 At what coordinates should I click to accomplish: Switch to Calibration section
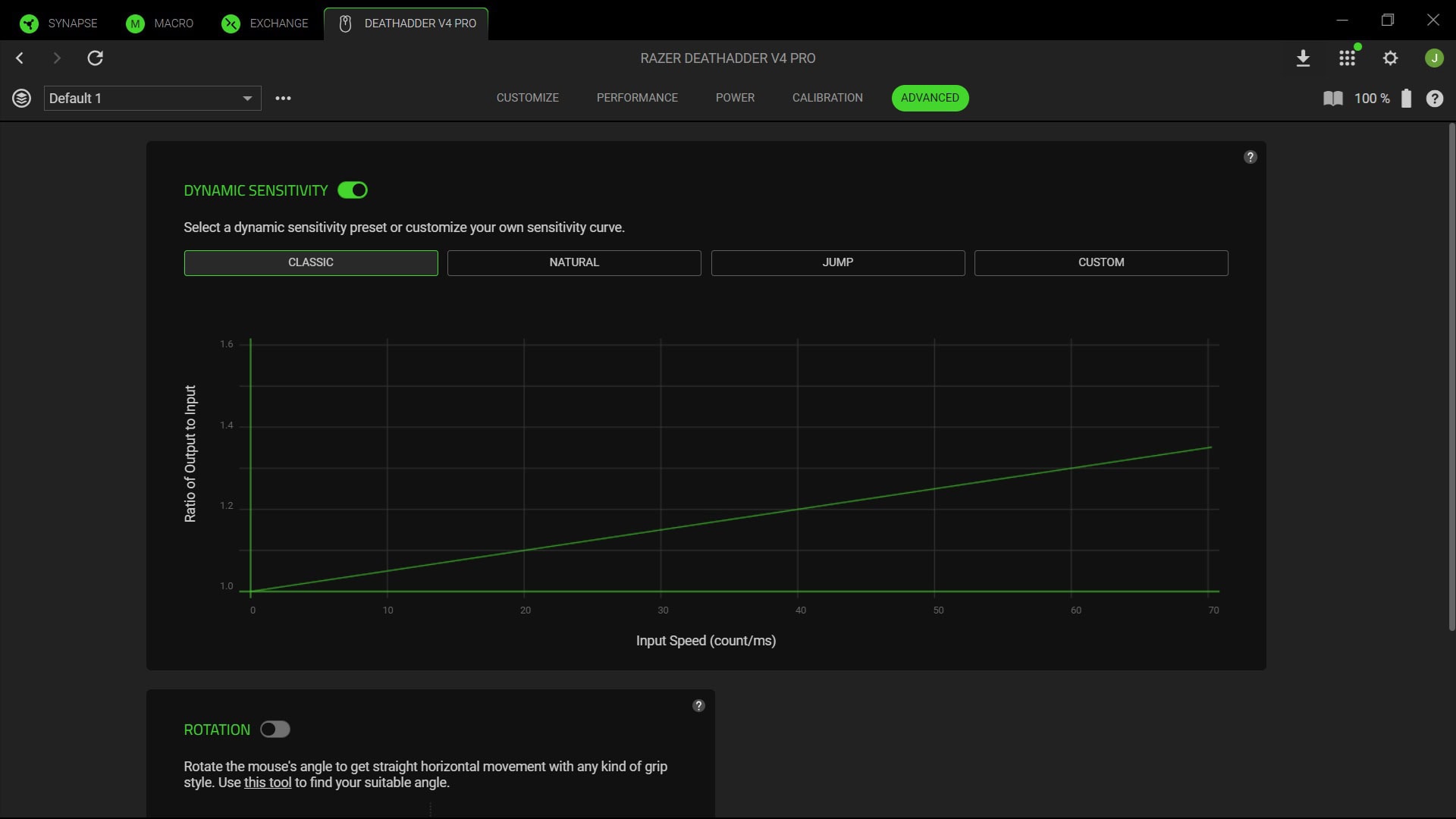tap(827, 98)
